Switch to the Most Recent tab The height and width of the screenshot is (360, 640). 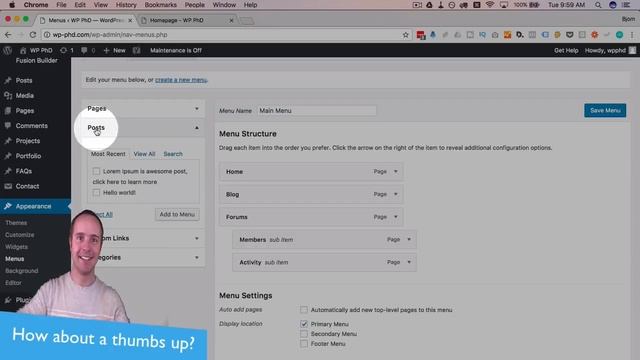[x=108, y=154]
